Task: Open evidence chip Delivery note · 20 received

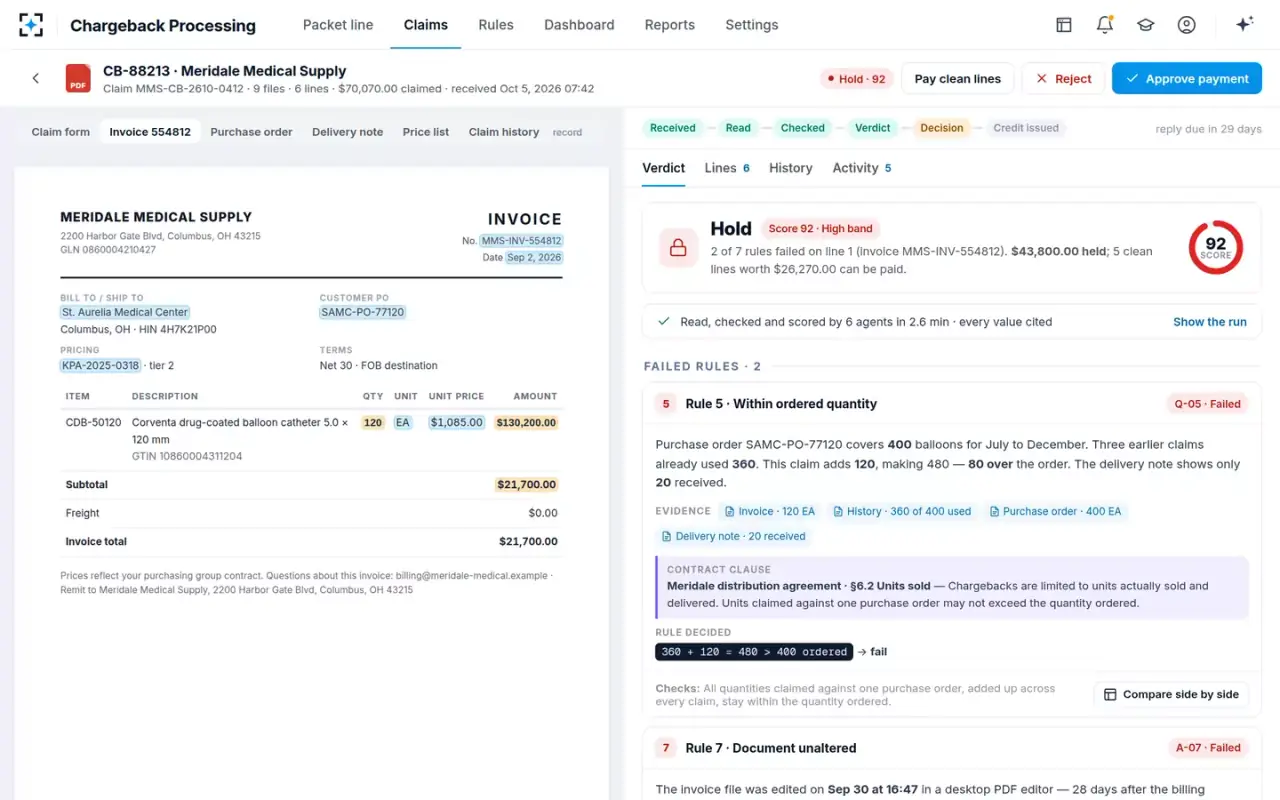Action: tap(733, 536)
